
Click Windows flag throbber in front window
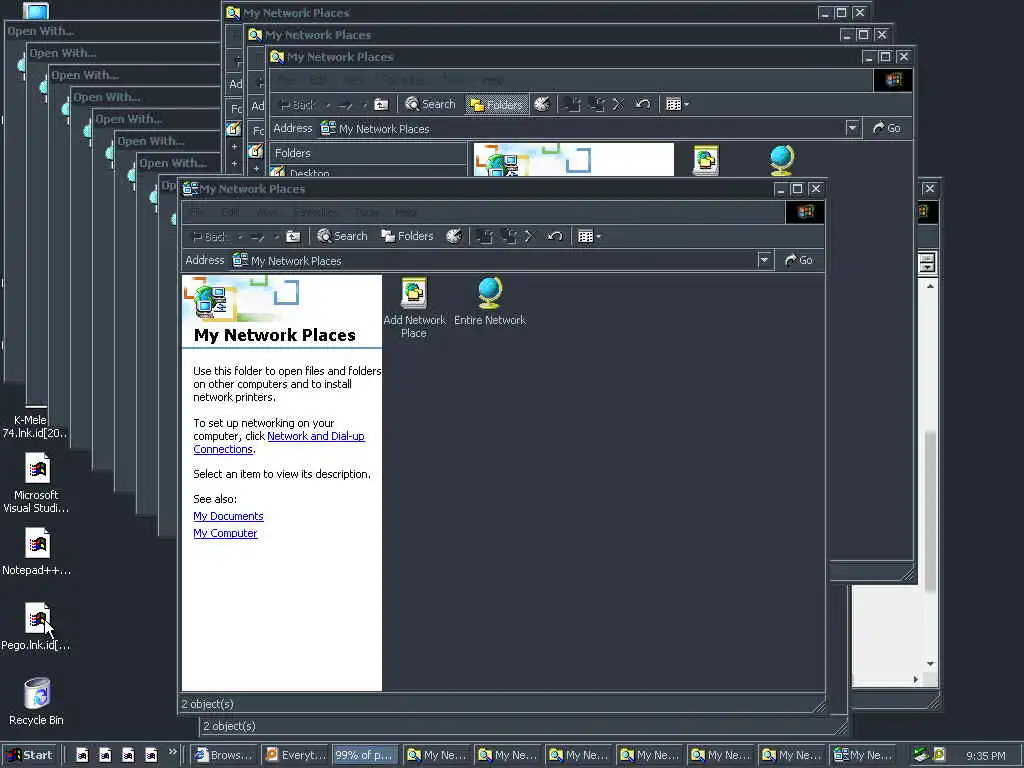(x=805, y=212)
